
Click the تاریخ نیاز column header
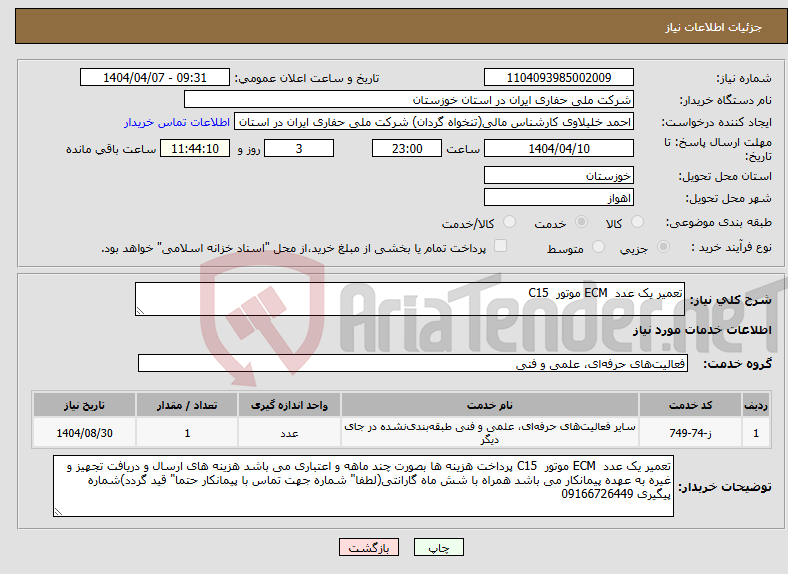[84, 405]
